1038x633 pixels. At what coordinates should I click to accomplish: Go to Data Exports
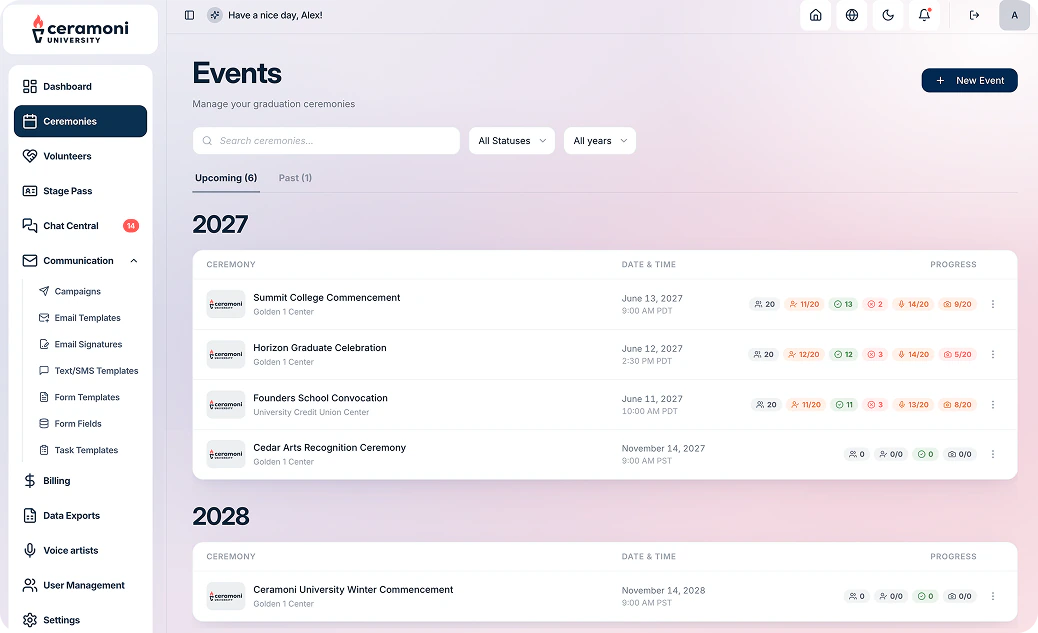[x=80, y=516]
